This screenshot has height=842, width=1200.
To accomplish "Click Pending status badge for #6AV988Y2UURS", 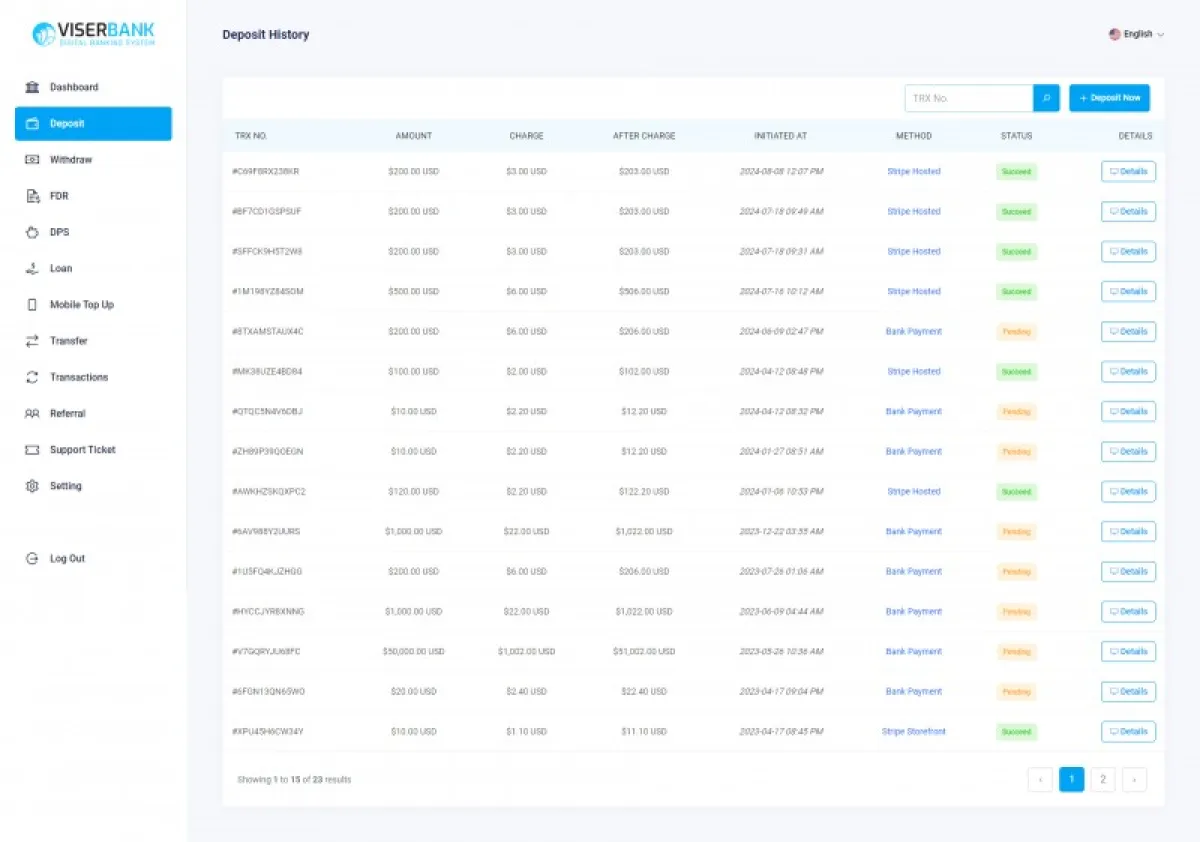I will (1016, 532).
